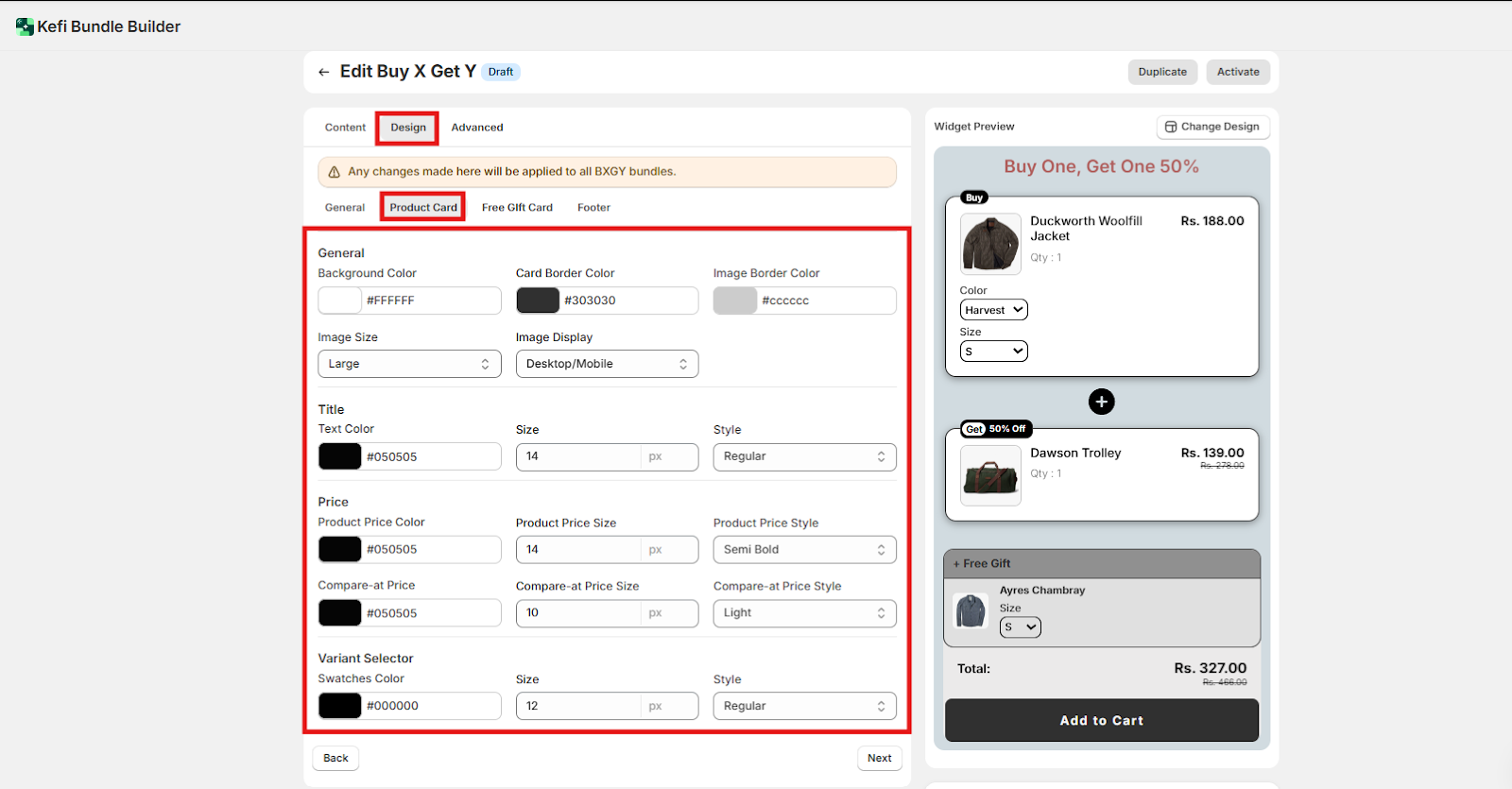Switch to the Advanced tab
The image size is (1512, 789).
[x=476, y=128]
